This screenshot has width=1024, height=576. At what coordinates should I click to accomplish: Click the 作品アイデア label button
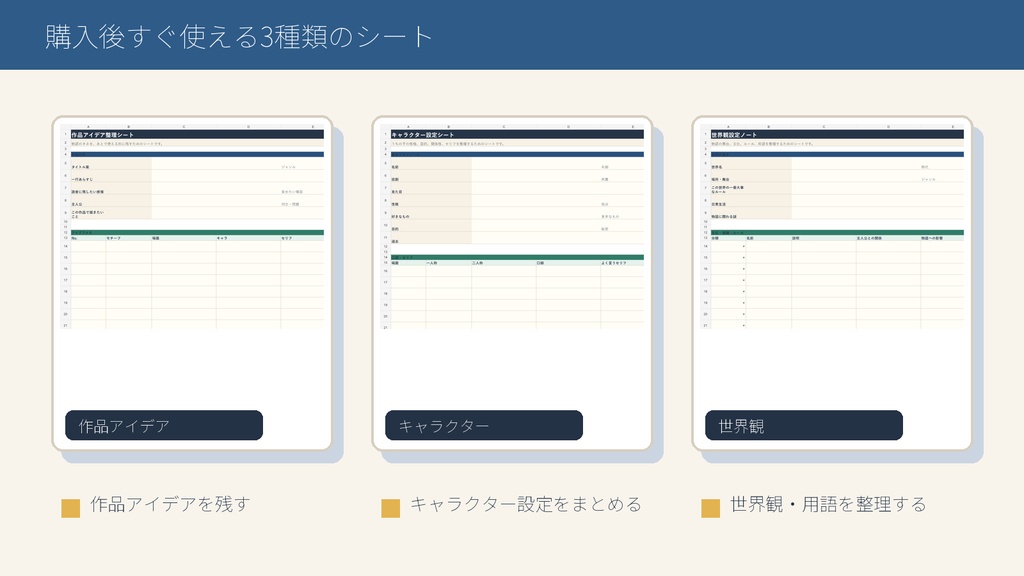click(x=164, y=425)
